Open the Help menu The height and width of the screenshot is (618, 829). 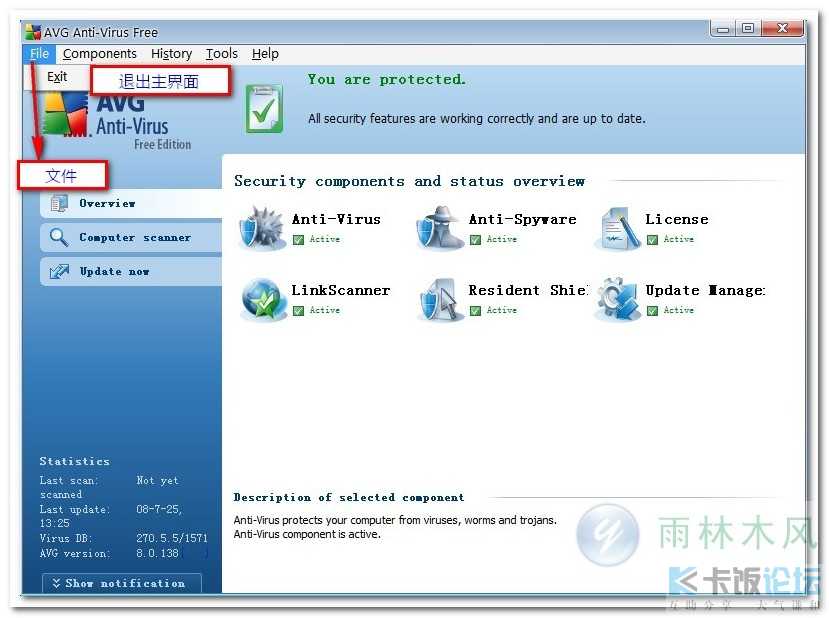click(x=265, y=54)
